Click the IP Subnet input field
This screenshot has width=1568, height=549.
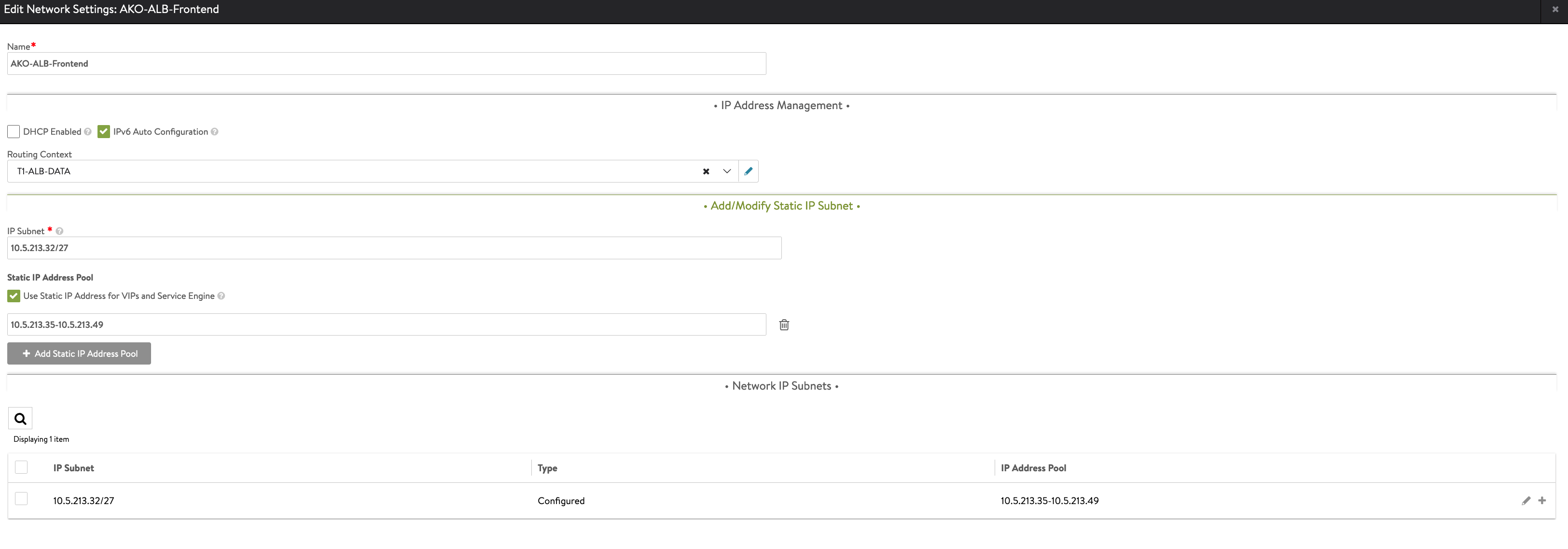click(394, 248)
